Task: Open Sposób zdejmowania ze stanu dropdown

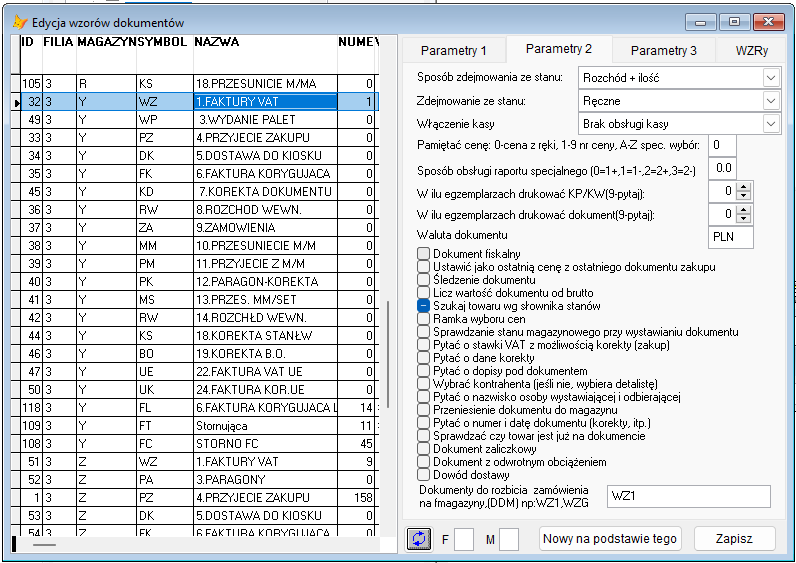Action: tap(771, 78)
